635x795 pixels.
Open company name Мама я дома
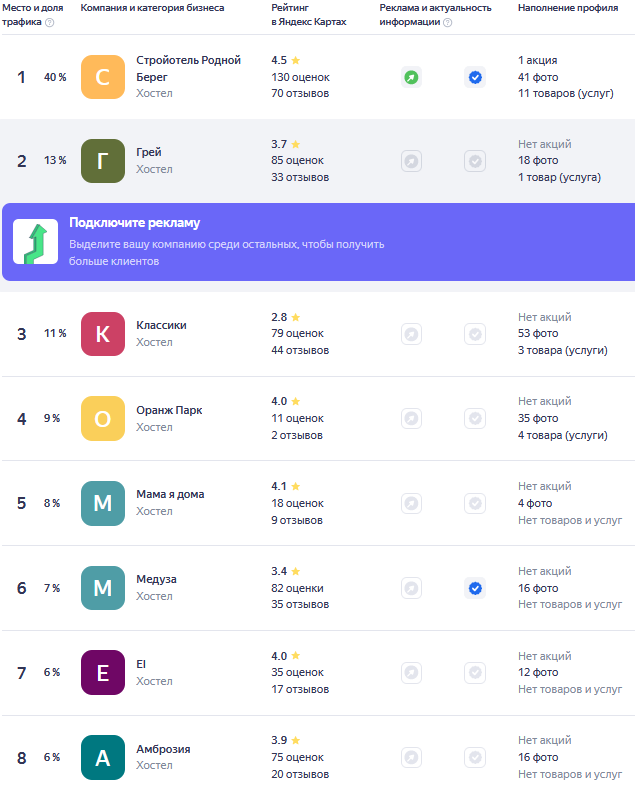(x=170, y=494)
